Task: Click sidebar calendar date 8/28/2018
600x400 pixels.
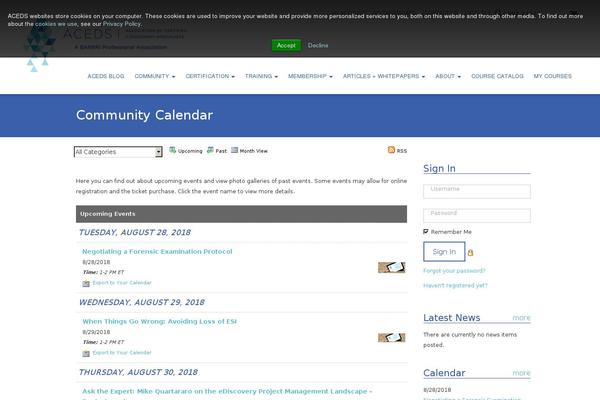Action: click(437, 390)
